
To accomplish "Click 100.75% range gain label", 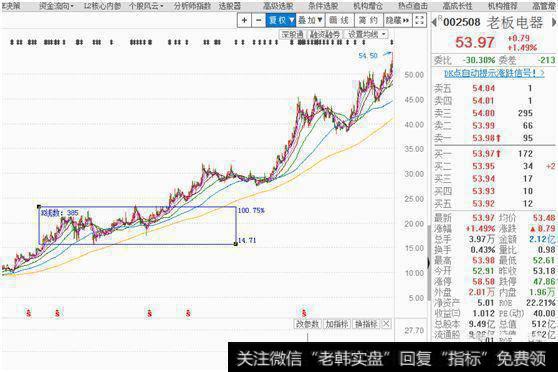I will [x=251, y=210].
